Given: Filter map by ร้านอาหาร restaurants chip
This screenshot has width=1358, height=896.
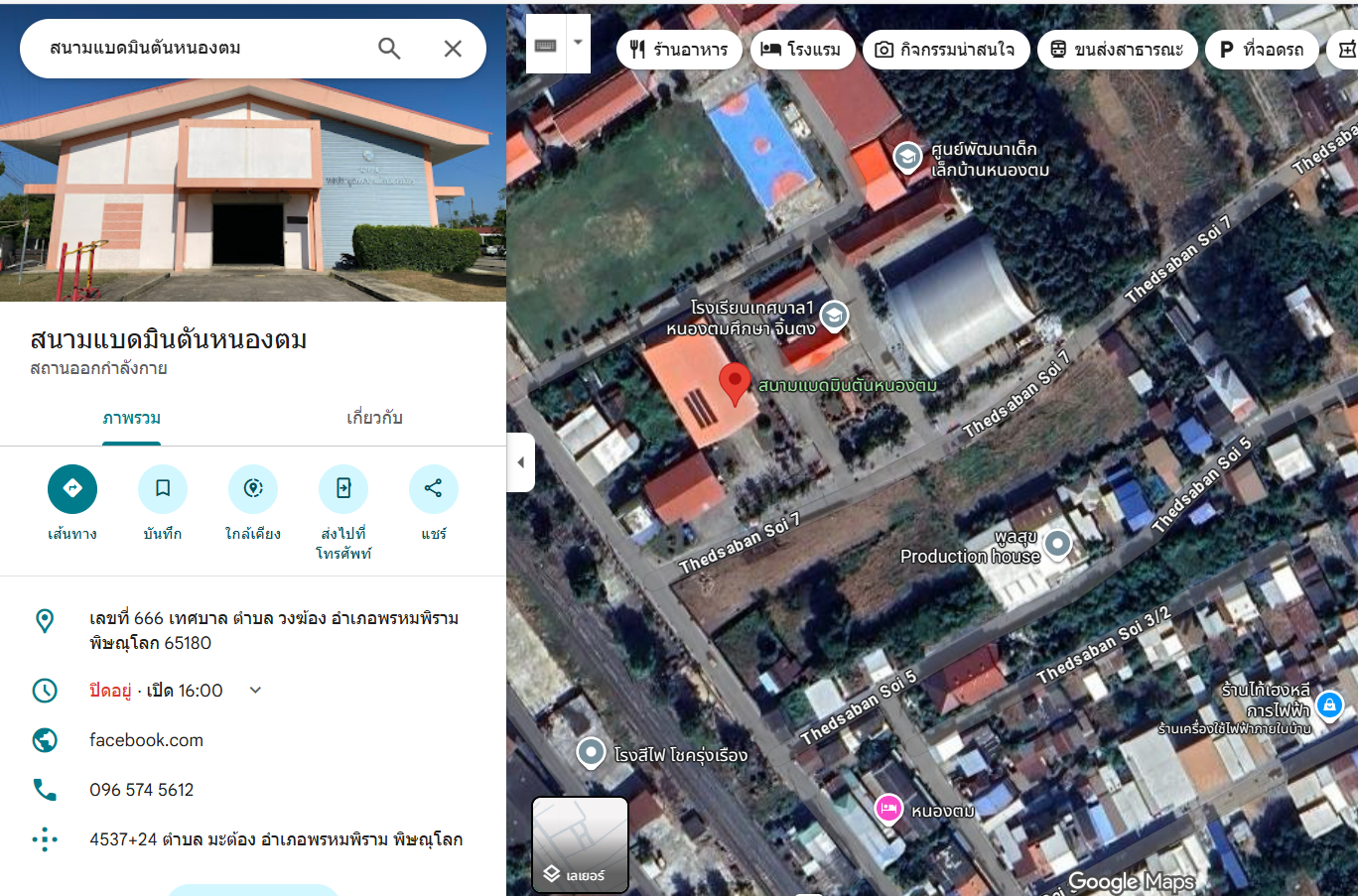Looking at the screenshot, I should click(x=679, y=50).
